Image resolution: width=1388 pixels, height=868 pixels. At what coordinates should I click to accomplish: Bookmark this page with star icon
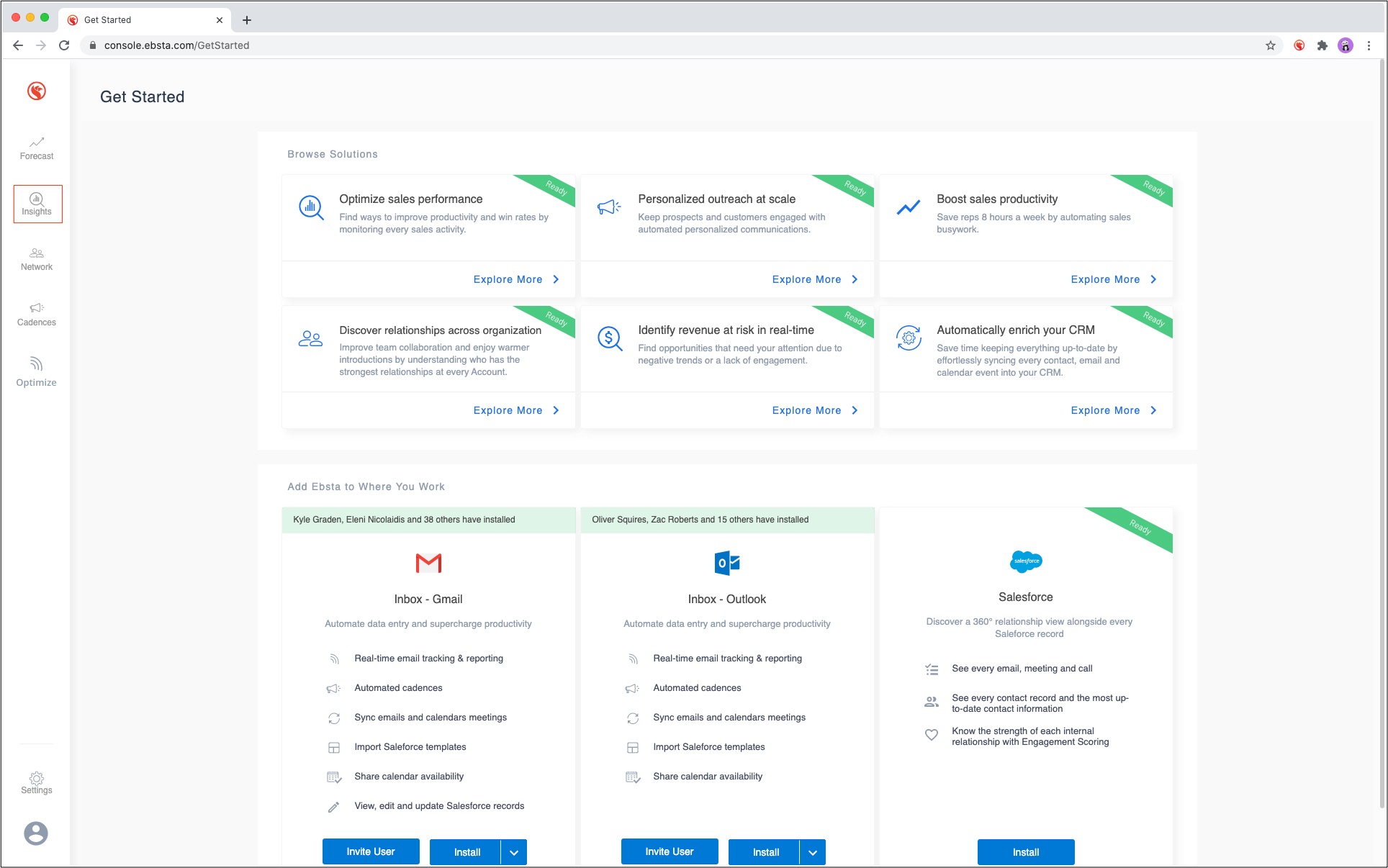(x=1271, y=45)
